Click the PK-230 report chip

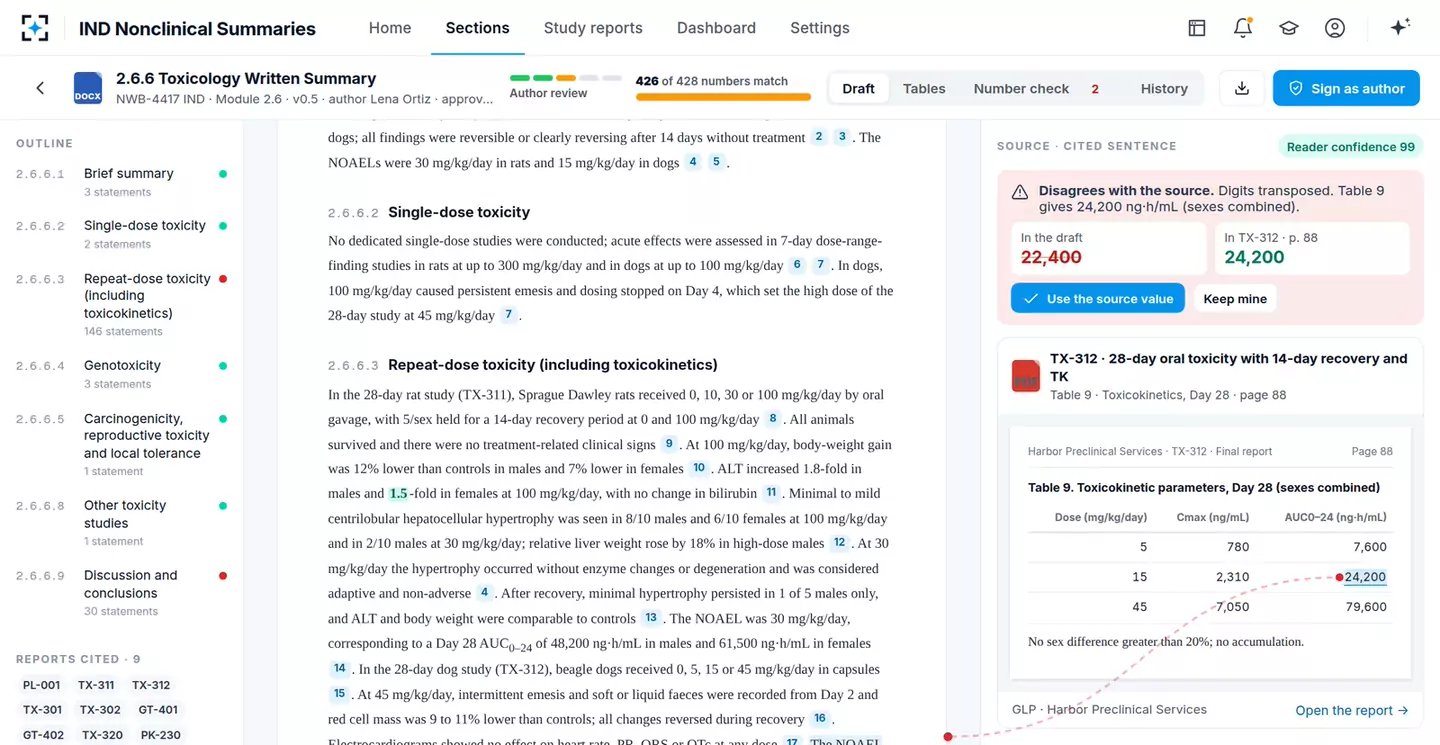160,735
